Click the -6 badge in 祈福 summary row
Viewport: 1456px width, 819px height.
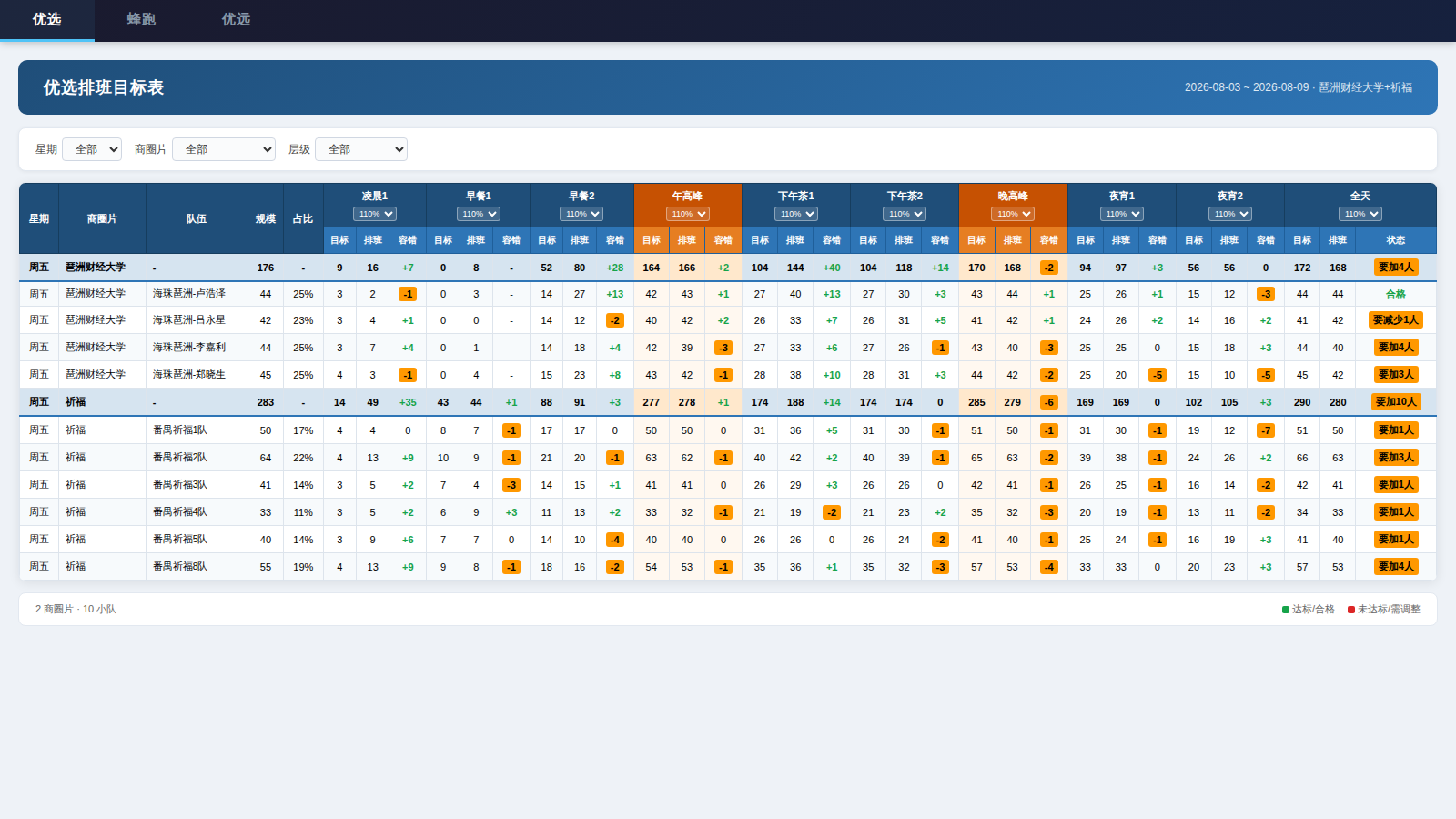point(1049,402)
